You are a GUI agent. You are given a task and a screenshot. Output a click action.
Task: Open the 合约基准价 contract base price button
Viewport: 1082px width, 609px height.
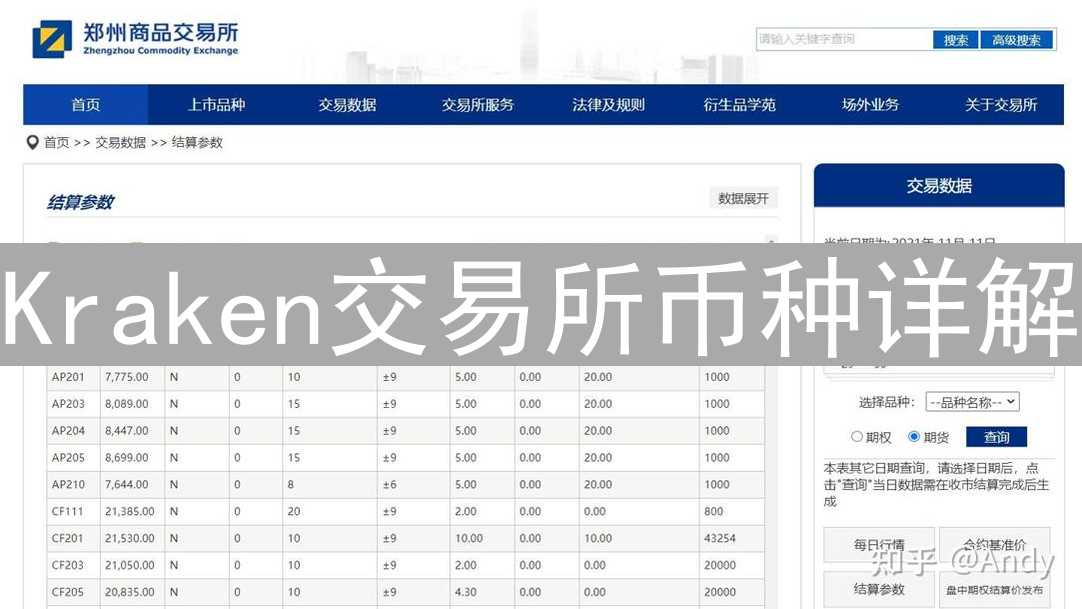tap(995, 546)
